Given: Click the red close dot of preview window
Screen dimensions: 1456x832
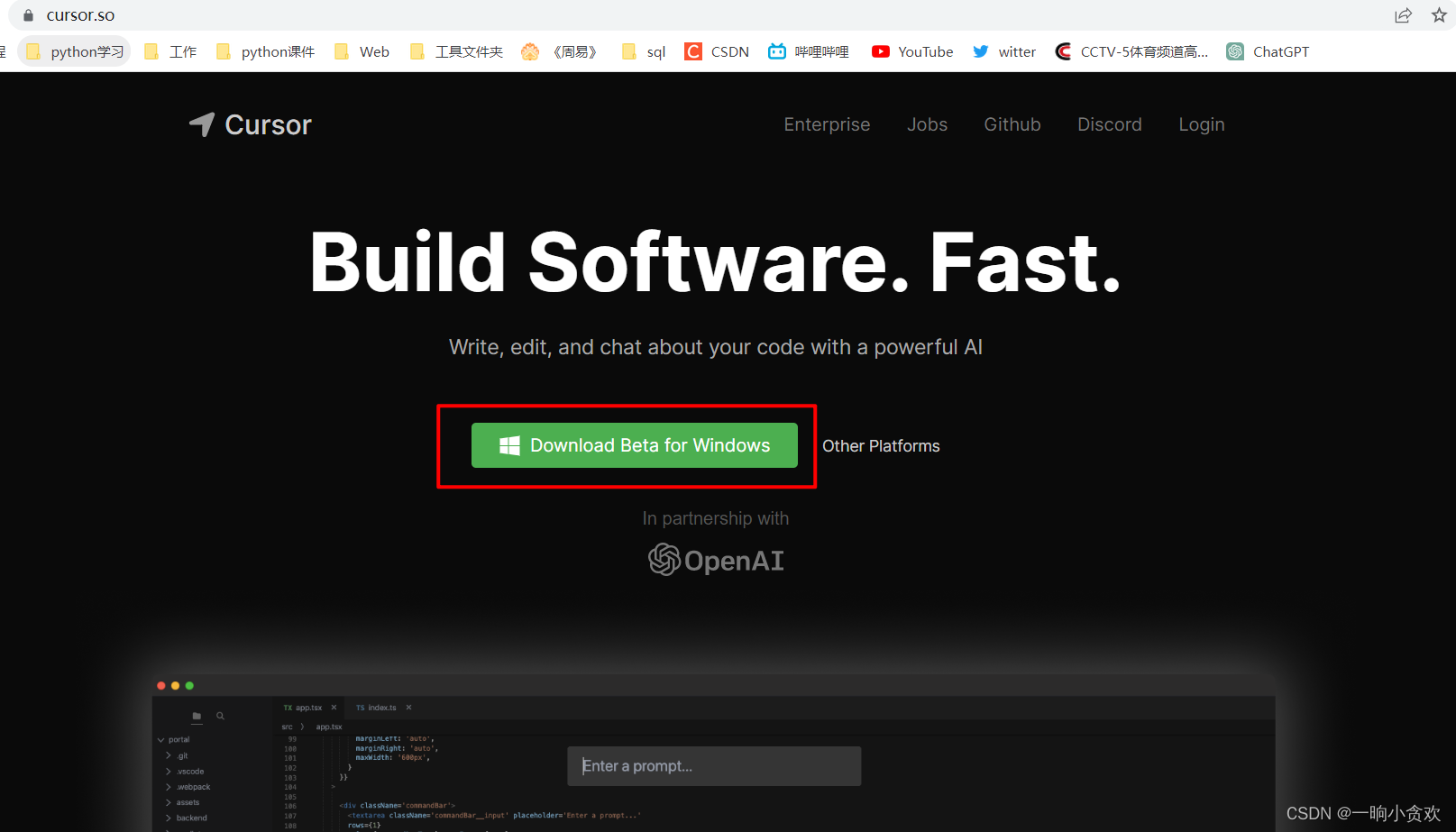Looking at the screenshot, I should point(161,686).
